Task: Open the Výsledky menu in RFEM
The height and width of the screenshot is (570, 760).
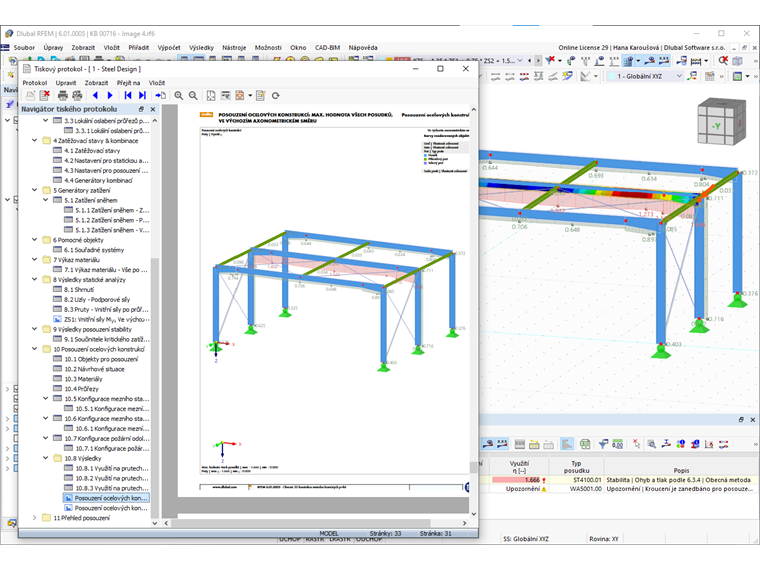Action: pos(201,48)
